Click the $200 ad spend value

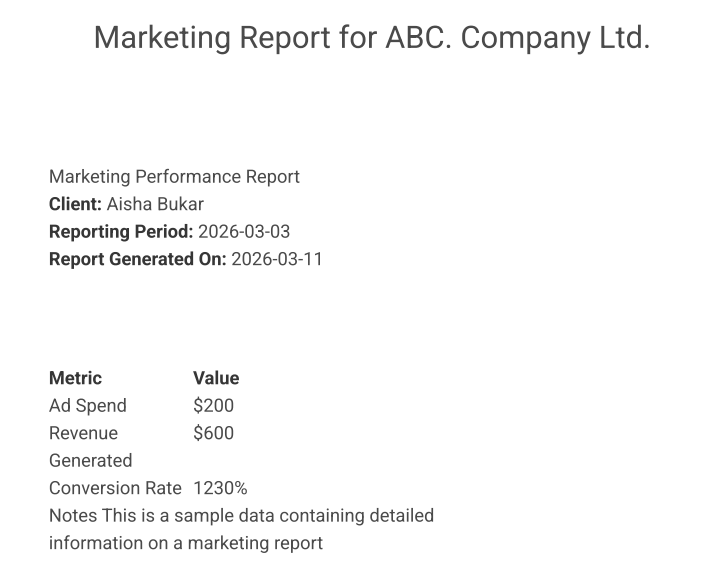pos(213,406)
